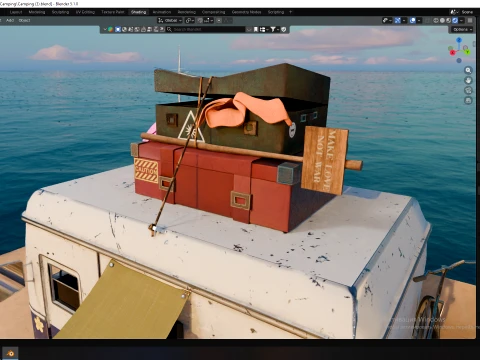480x360 pixels.
Task: Select the Shading workspace tab
Action: 138,12
